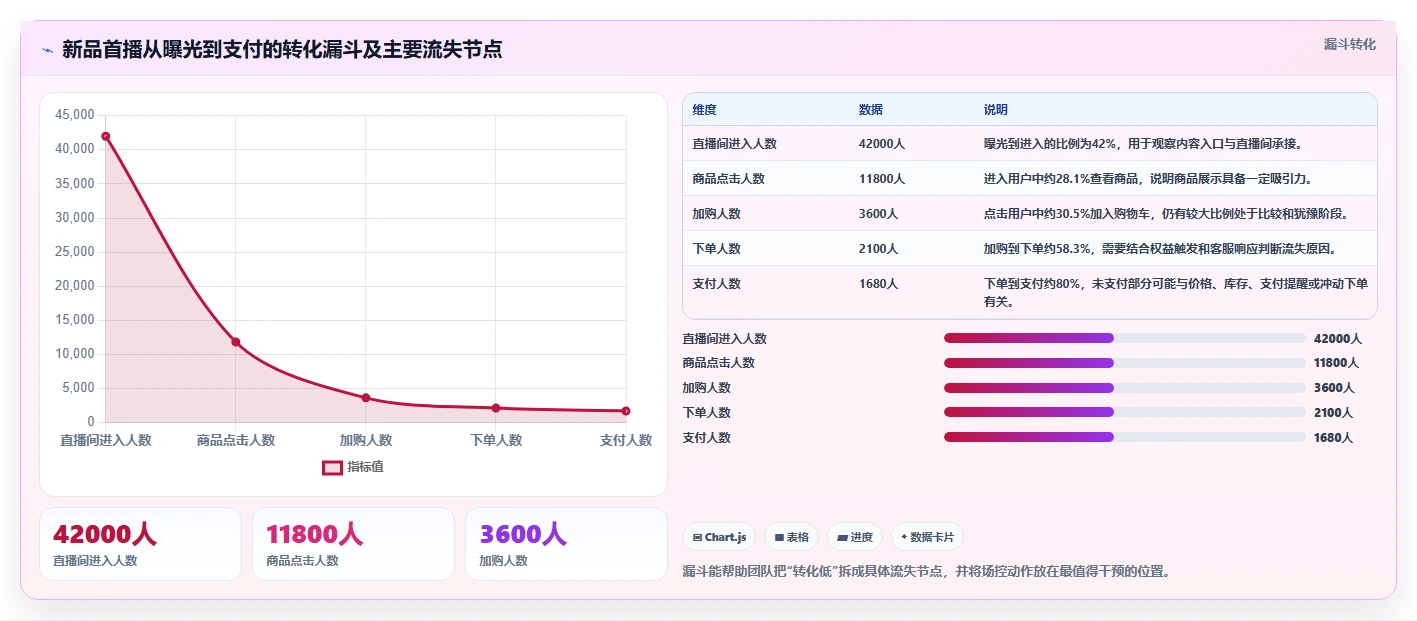Click the chart data point for 加购人数

(366, 398)
